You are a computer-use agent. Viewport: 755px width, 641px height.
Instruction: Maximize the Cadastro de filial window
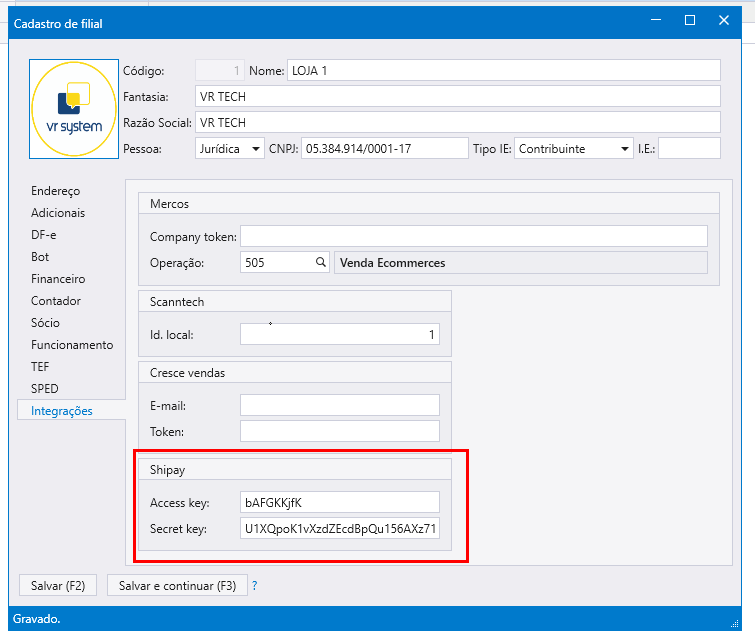click(x=690, y=21)
